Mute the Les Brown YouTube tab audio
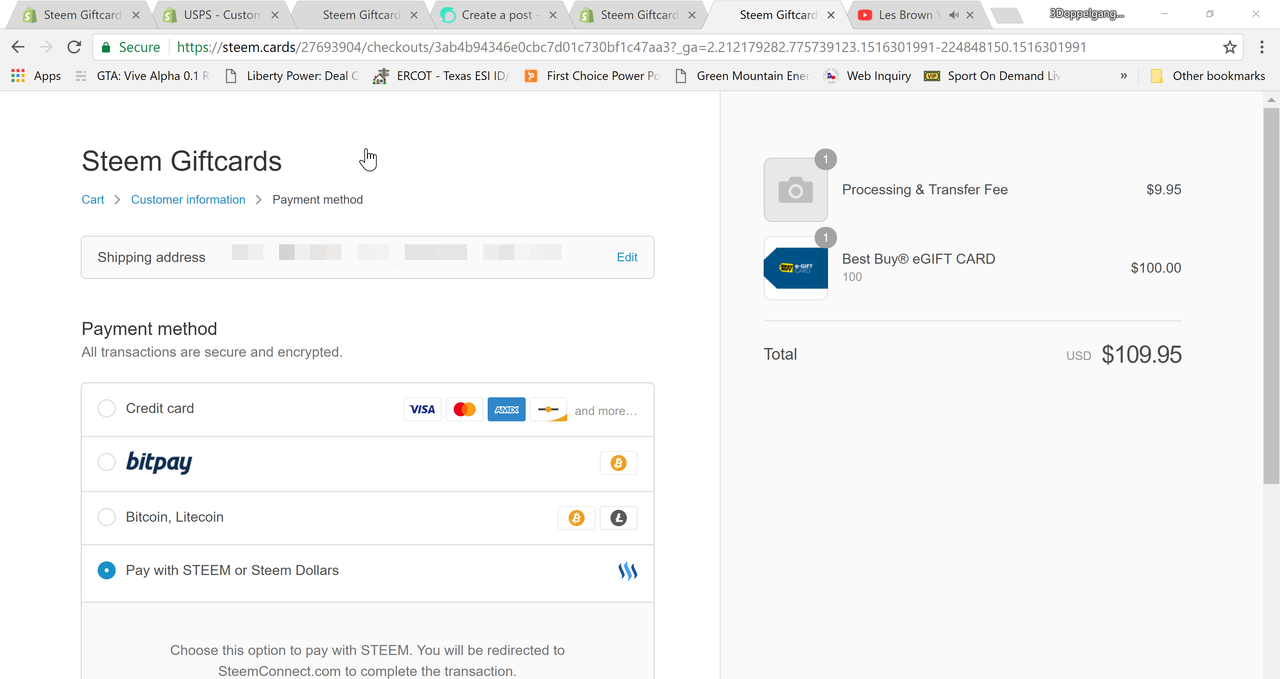The height and width of the screenshot is (679, 1280). [x=953, y=15]
